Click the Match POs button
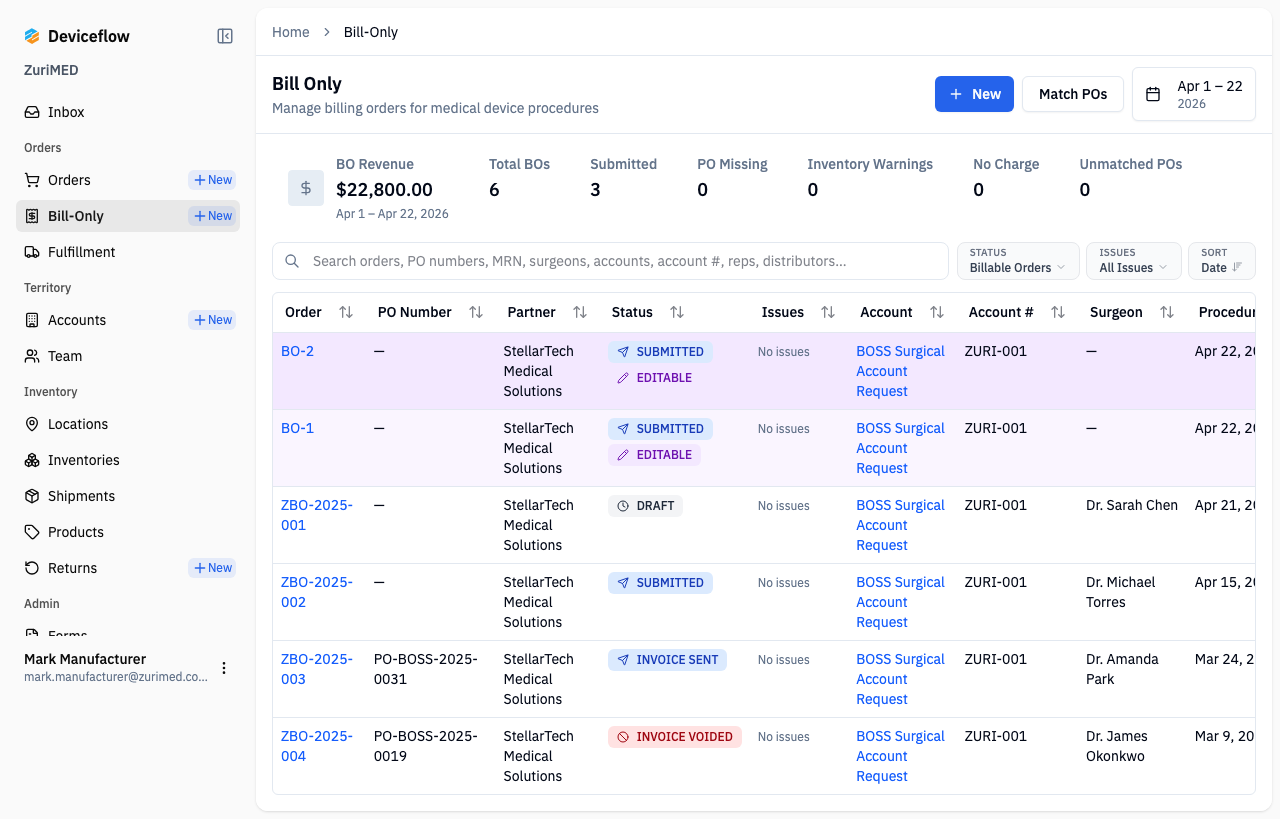The image size is (1280, 819). pos(1073,94)
